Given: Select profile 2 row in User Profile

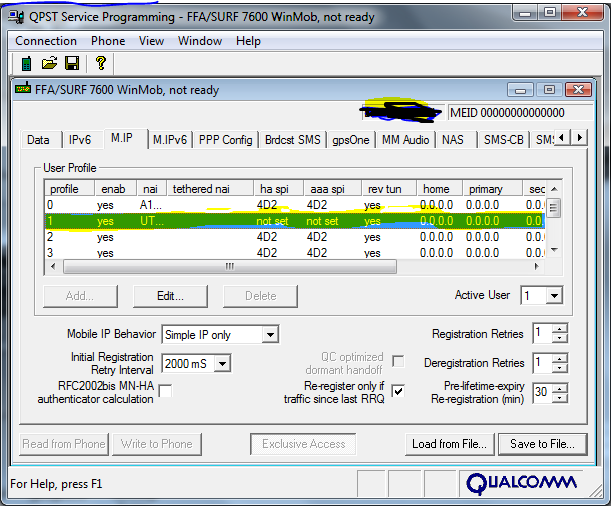Looking at the screenshot, I should click(295, 237).
